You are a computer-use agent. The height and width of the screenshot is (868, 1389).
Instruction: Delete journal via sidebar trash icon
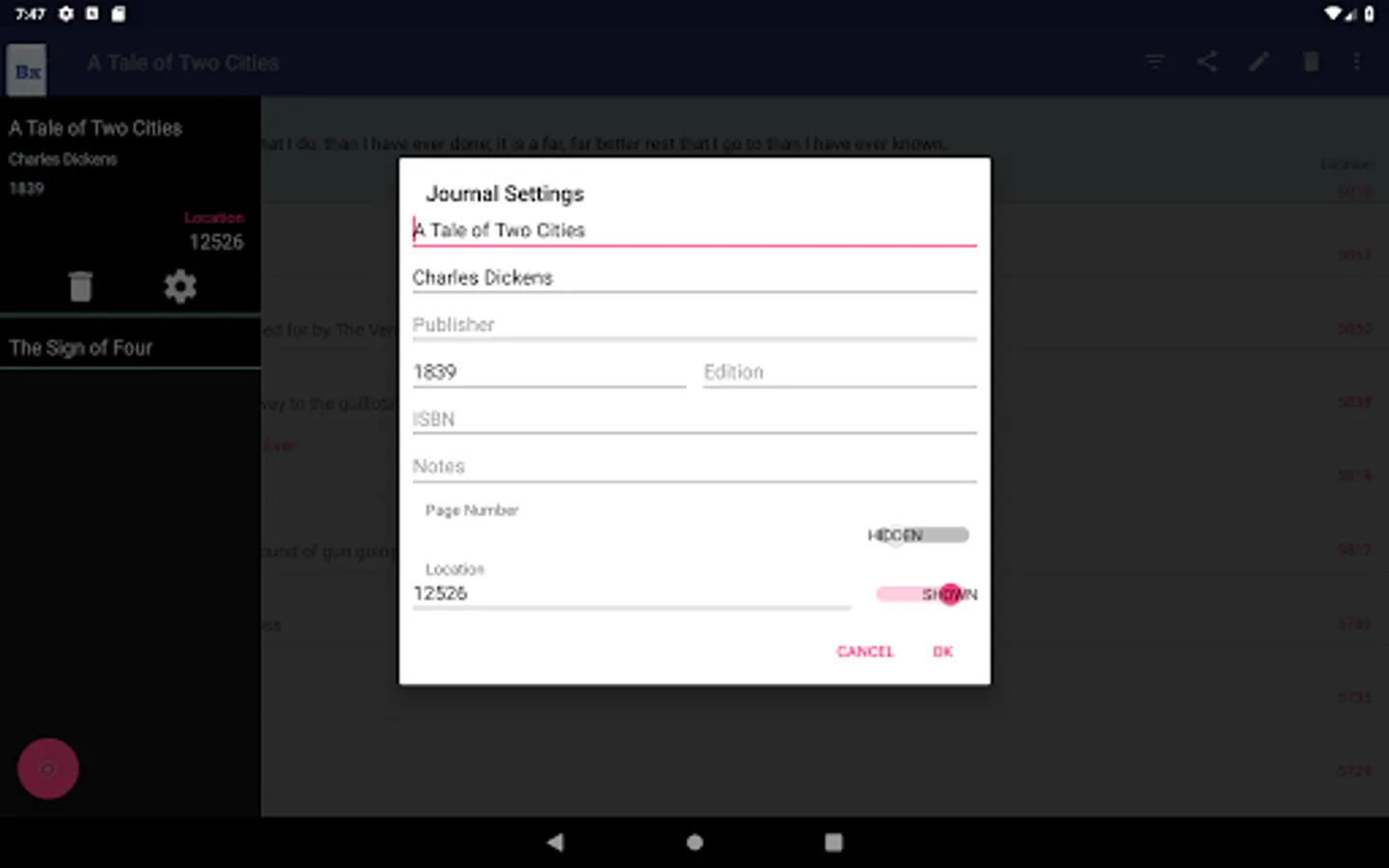(81, 286)
